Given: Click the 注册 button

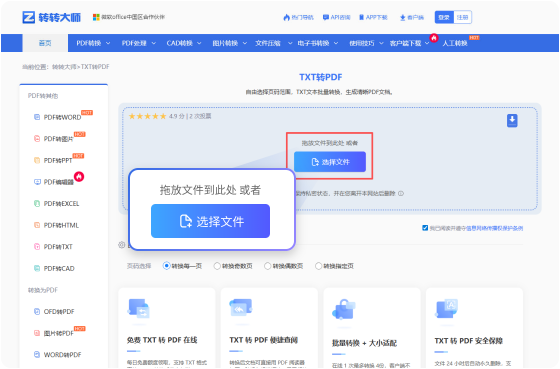Looking at the screenshot, I should point(462,17).
